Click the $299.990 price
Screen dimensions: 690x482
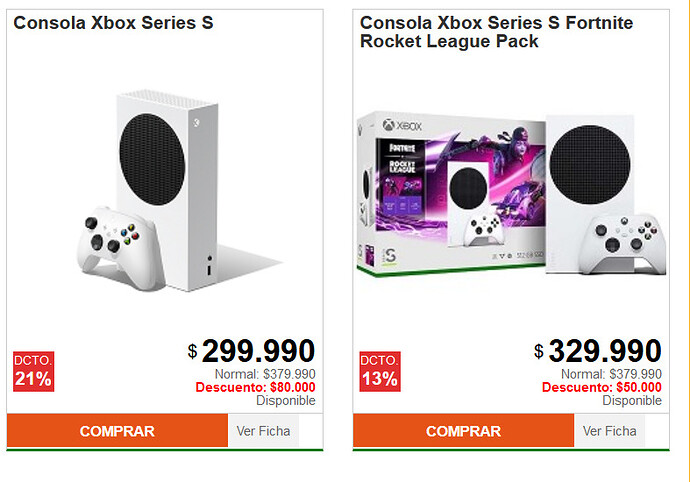point(258,351)
